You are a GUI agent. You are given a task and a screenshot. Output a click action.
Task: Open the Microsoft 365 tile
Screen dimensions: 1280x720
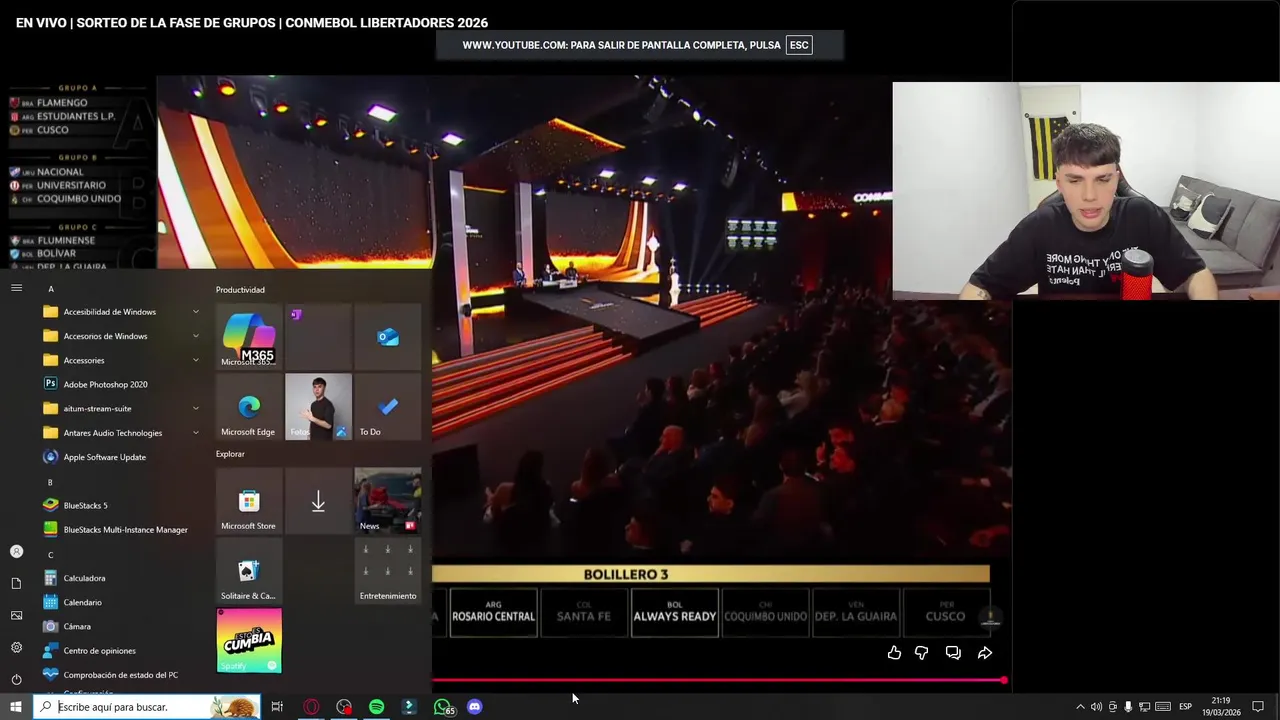pyautogui.click(x=249, y=337)
